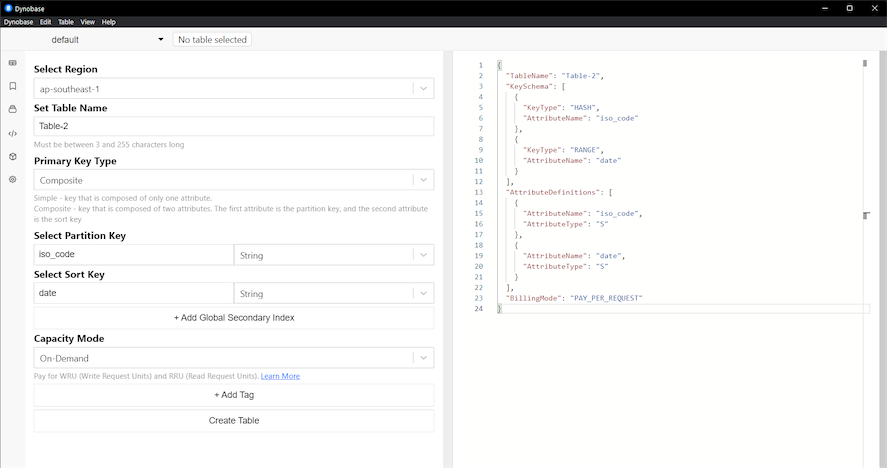
Task: Click the cube icon in sidebar
Action: [x=12, y=156]
